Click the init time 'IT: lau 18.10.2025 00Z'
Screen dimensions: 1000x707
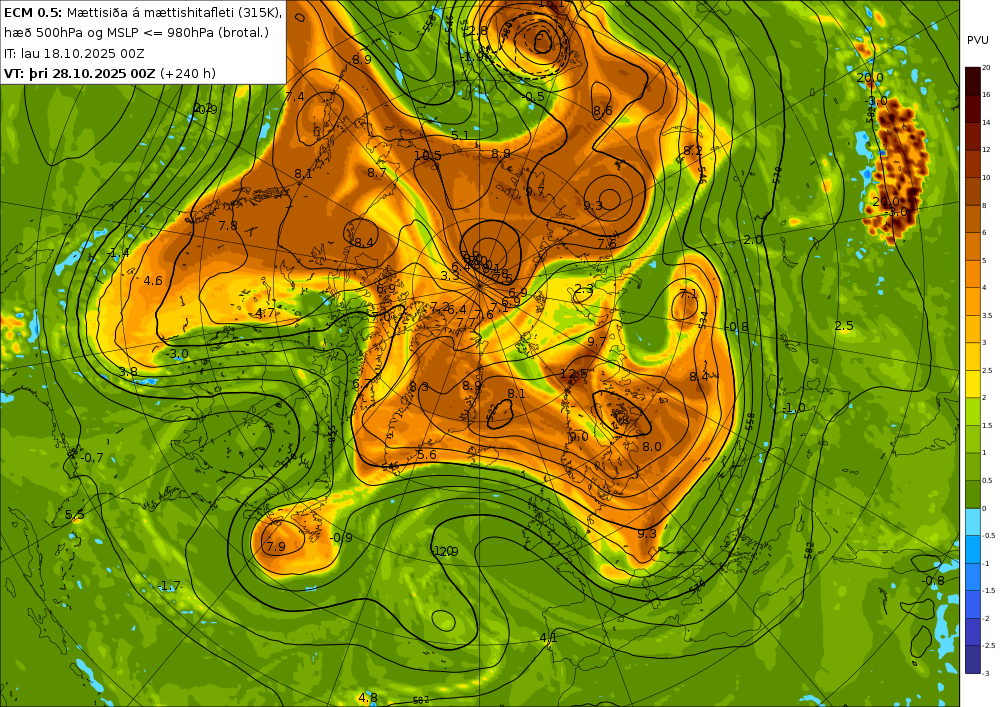pyautogui.click(x=74, y=54)
